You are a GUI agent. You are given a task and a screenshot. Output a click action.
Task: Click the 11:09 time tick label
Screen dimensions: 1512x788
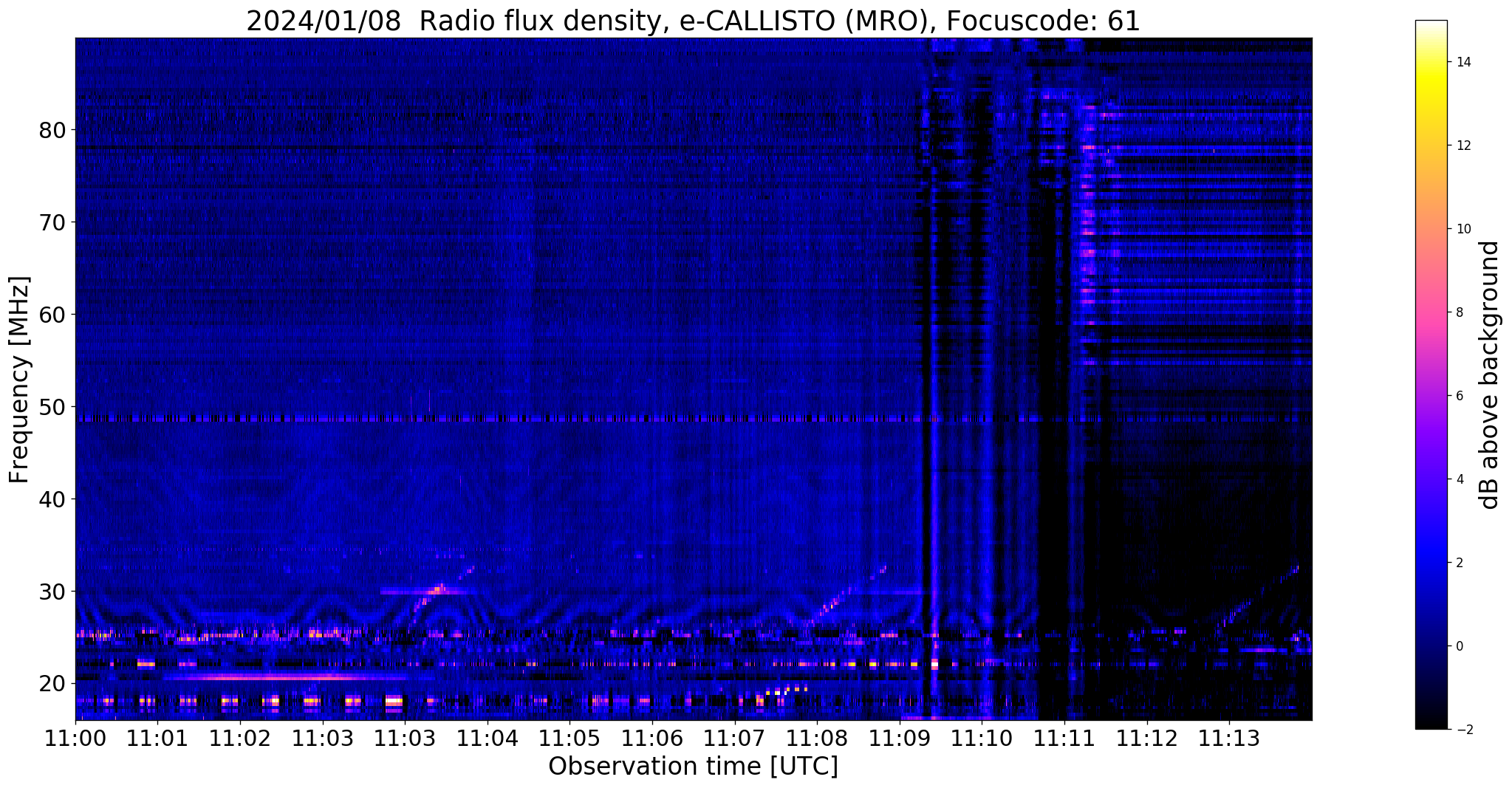[x=900, y=739]
